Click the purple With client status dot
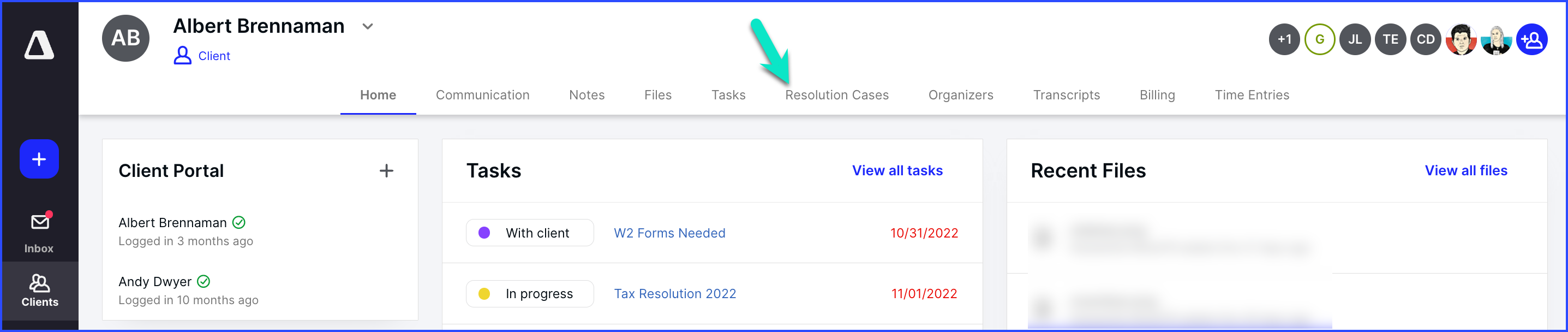 [x=484, y=233]
